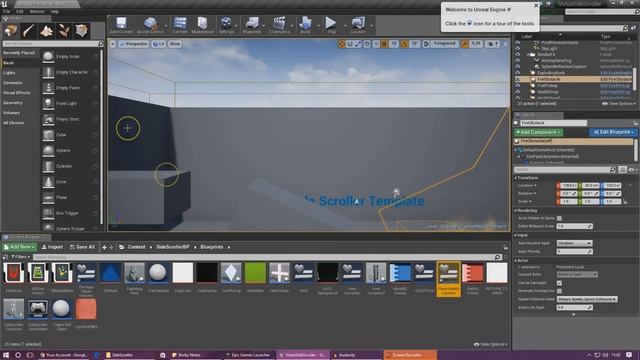This screenshot has width=640, height=360.
Task: Click the Location X value field
Action: click(568, 186)
